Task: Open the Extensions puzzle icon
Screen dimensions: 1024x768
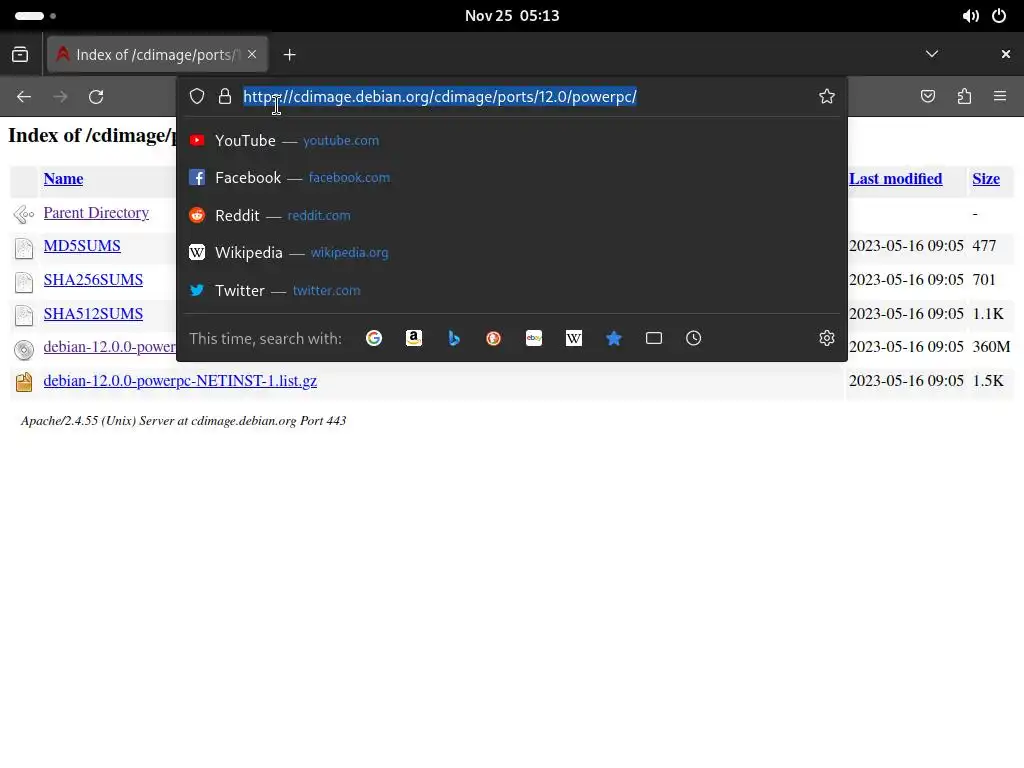Action: point(964,97)
